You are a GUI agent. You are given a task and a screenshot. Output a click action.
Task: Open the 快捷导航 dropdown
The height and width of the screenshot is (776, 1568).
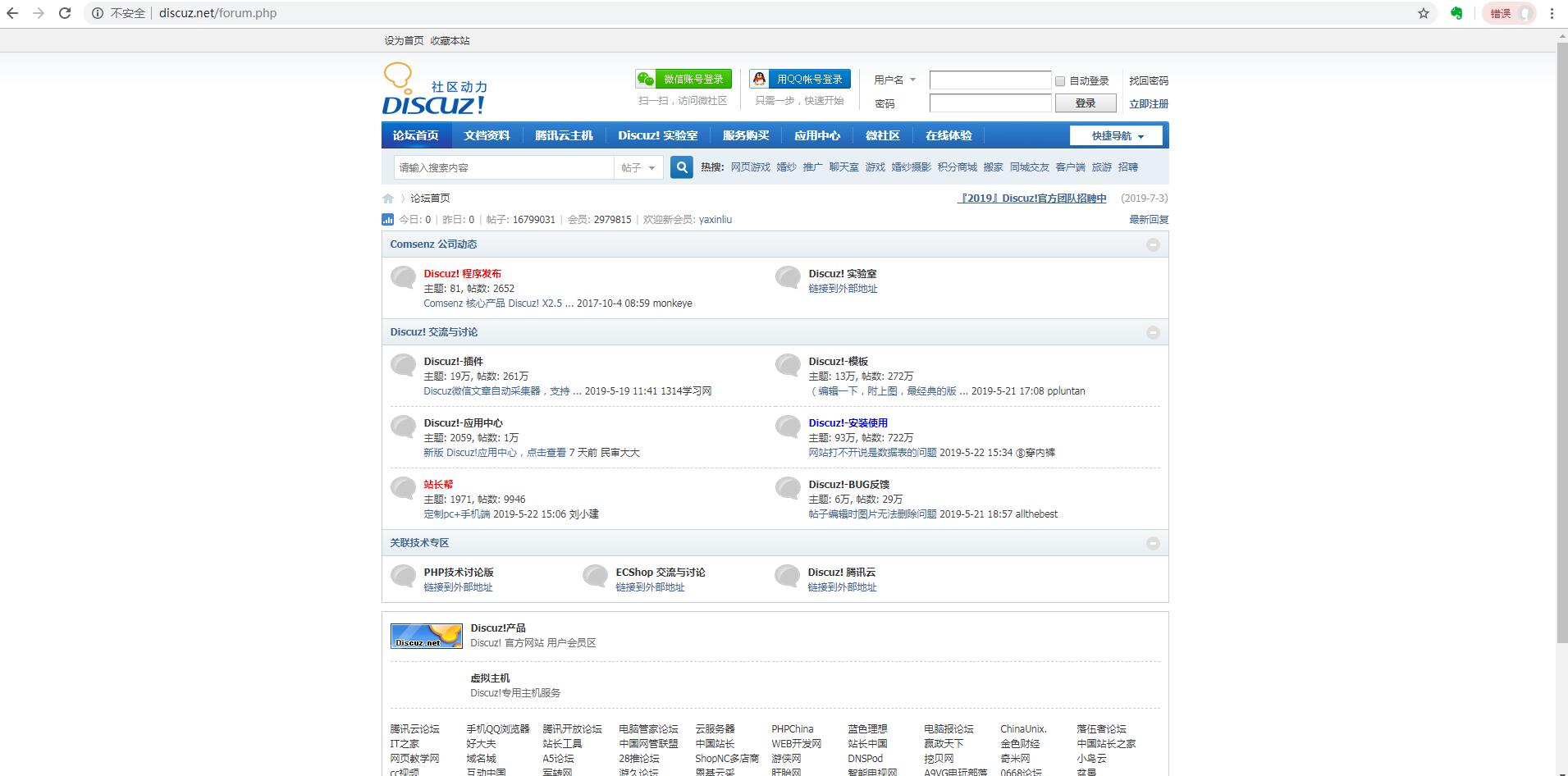point(1116,136)
